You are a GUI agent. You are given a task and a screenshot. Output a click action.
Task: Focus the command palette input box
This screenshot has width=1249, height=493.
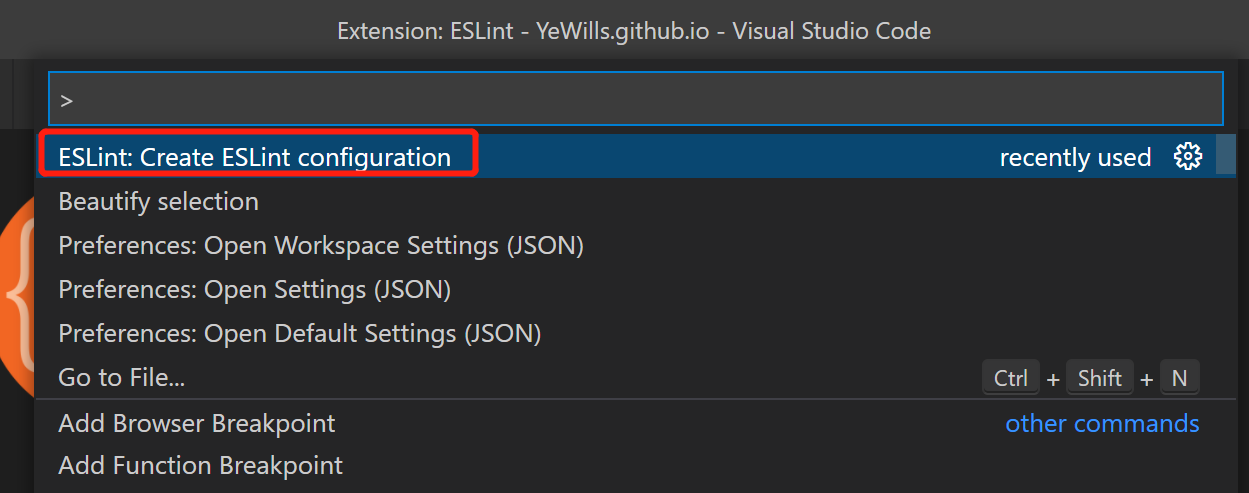click(x=640, y=99)
